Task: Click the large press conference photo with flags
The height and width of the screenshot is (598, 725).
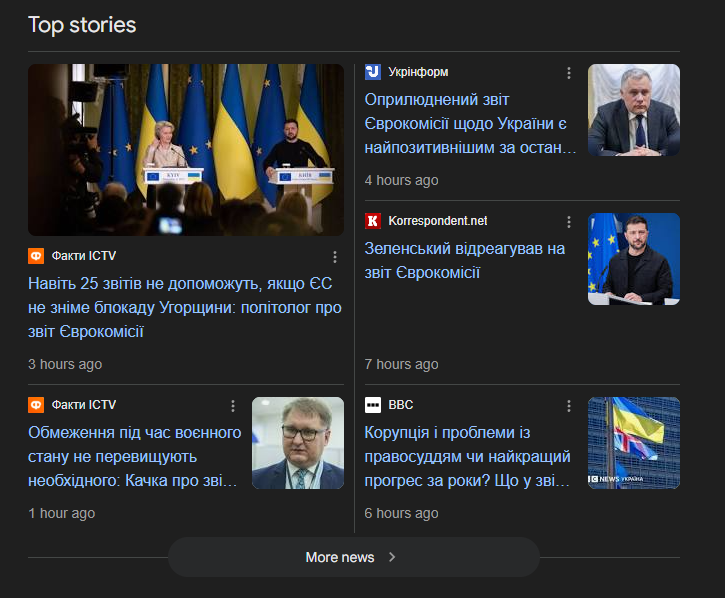Action: click(186, 150)
